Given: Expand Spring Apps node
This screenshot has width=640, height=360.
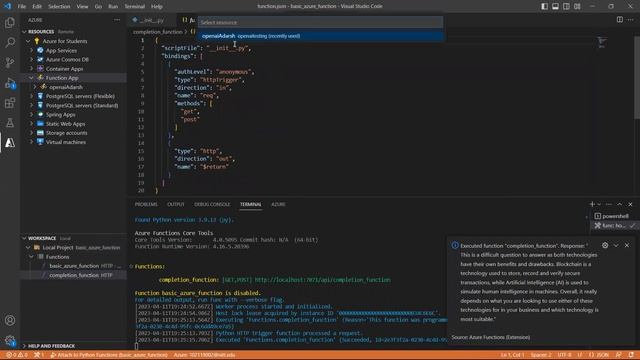Looking at the screenshot, I should (x=31, y=115).
